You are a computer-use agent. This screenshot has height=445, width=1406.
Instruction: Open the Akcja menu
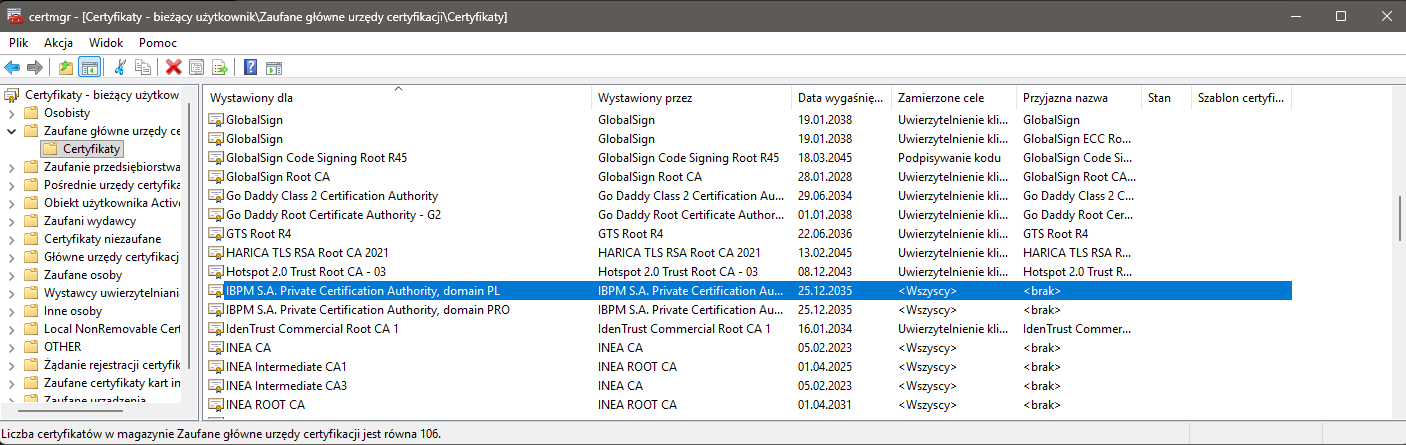tap(58, 43)
